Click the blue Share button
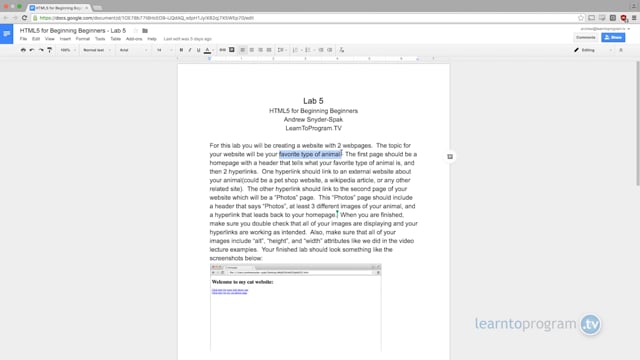This screenshot has width=640, height=360. click(x=613, y=37)
